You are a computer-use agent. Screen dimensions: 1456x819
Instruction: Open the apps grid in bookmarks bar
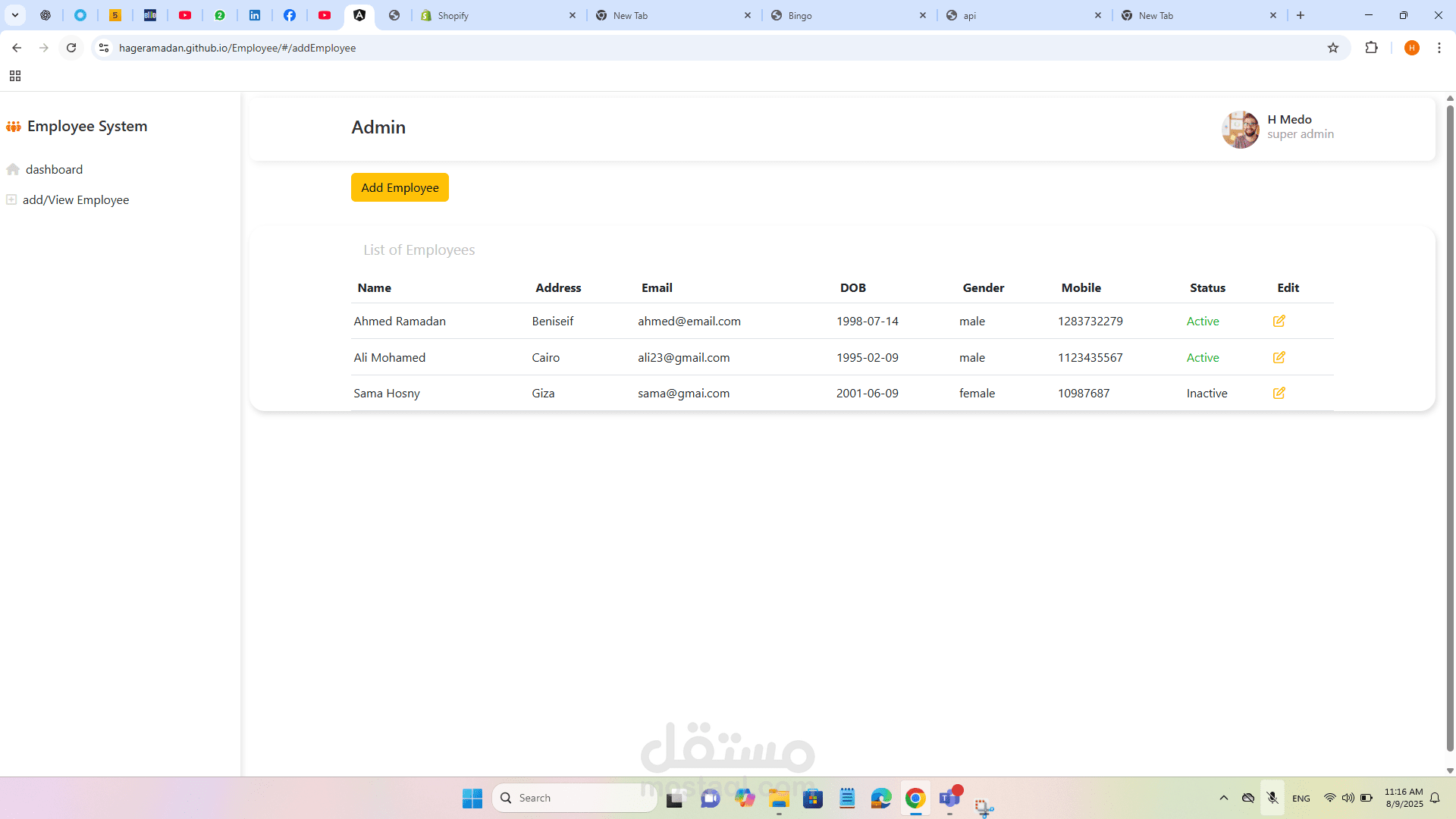click(15, 76)
